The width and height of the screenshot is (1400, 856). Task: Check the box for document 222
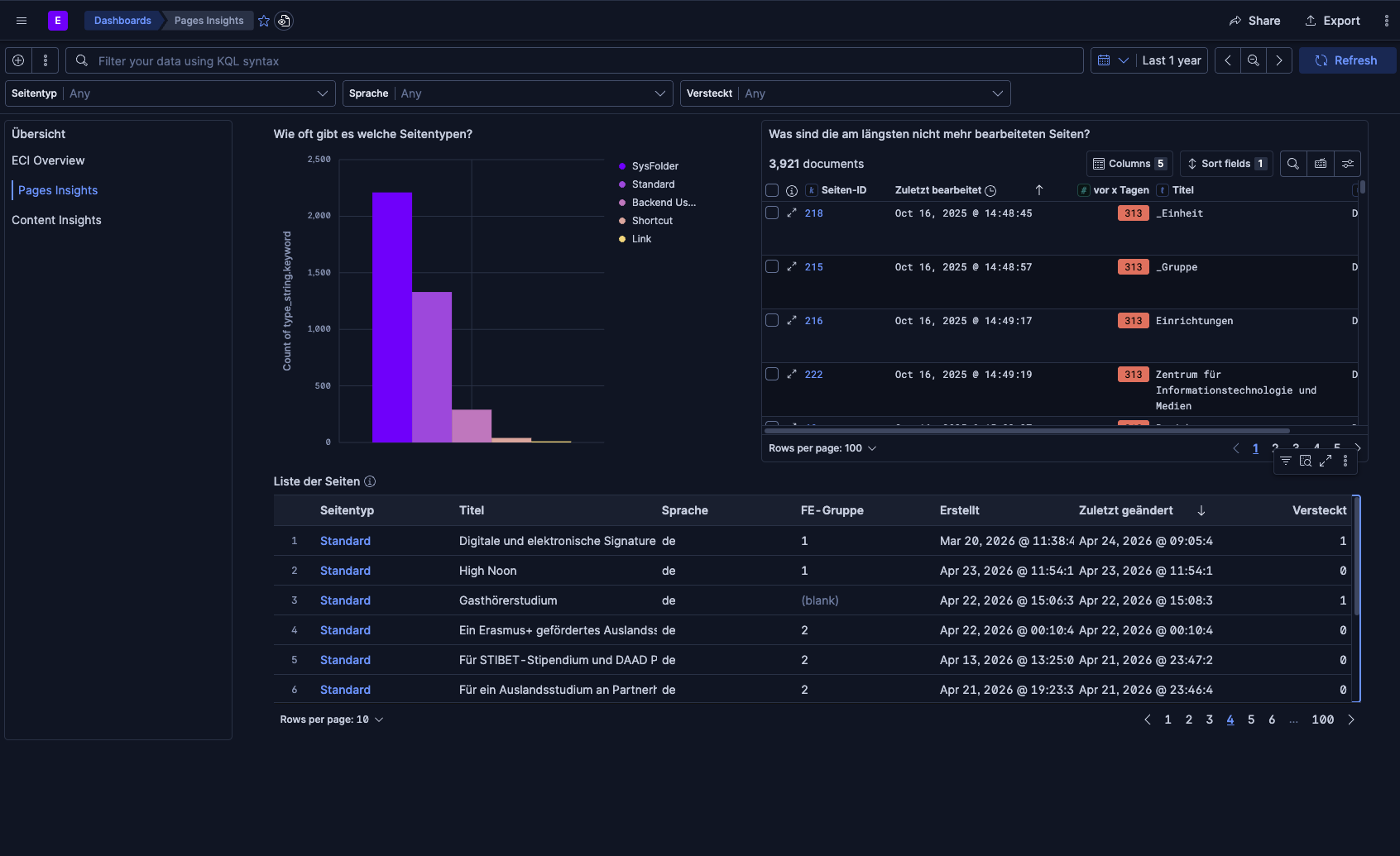(772, 374)
